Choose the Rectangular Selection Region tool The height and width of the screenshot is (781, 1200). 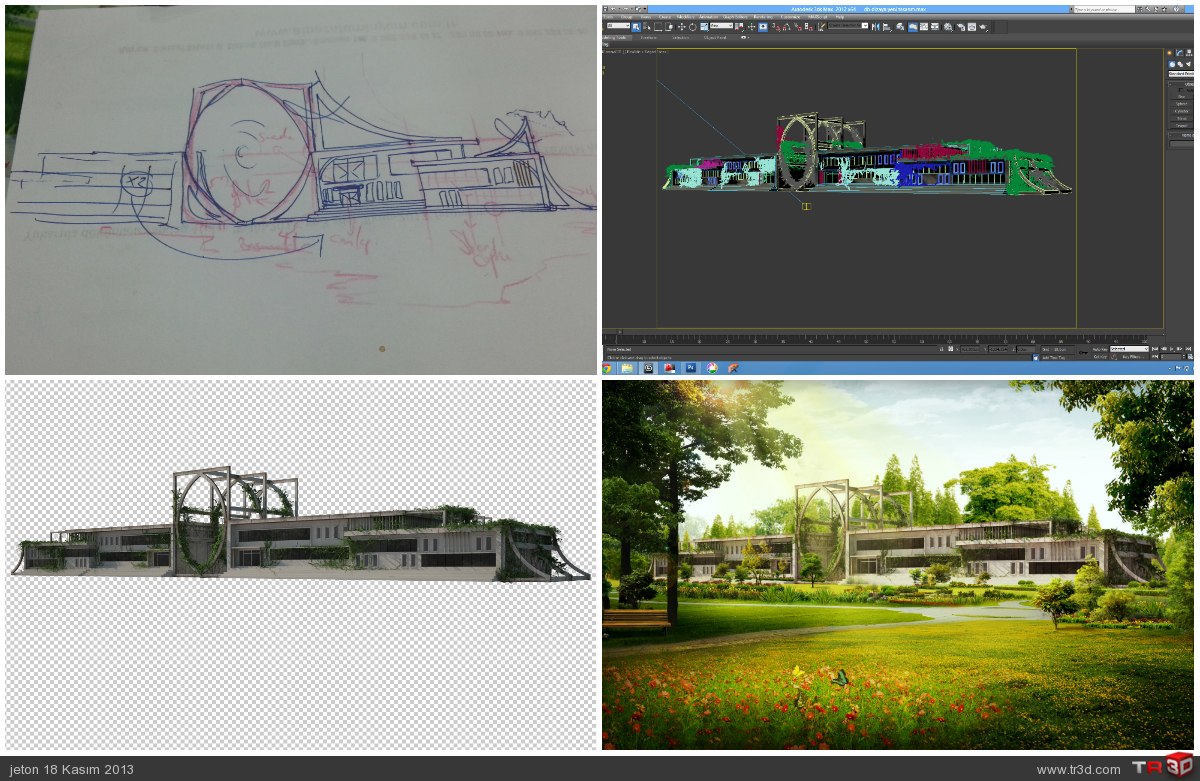(x=658, y=26)
